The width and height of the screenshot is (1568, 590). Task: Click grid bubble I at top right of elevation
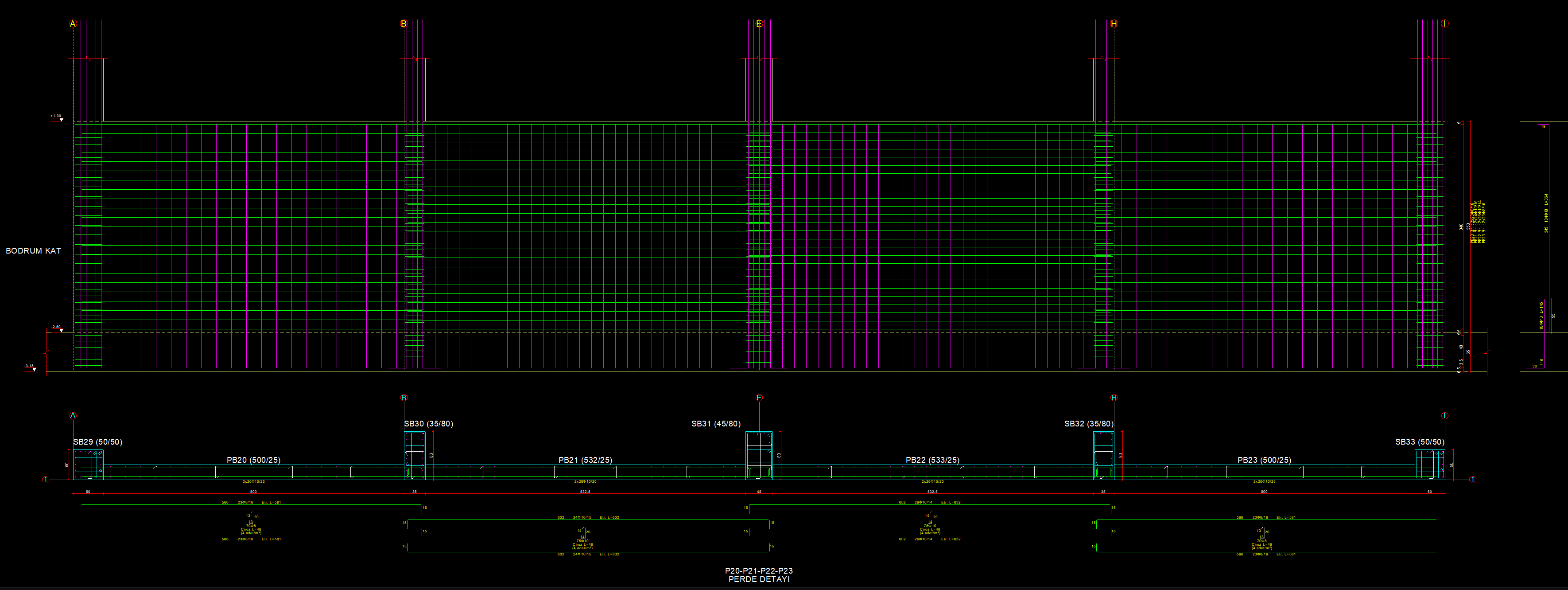click(1445, 24)
